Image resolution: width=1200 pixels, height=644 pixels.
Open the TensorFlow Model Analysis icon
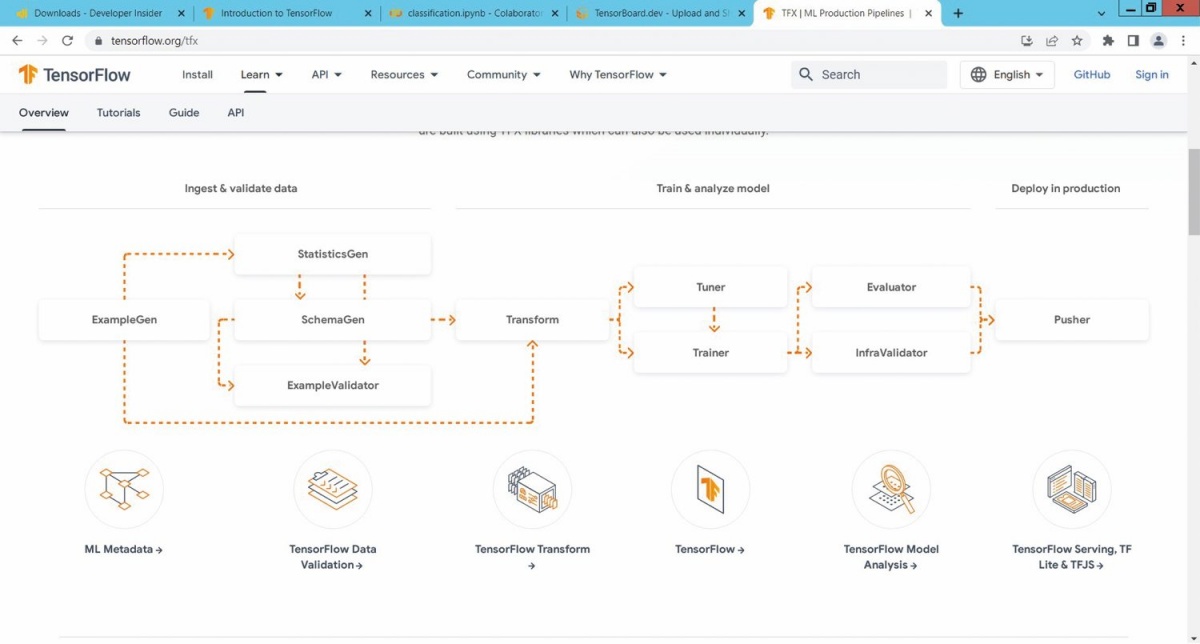click(891, 489)
